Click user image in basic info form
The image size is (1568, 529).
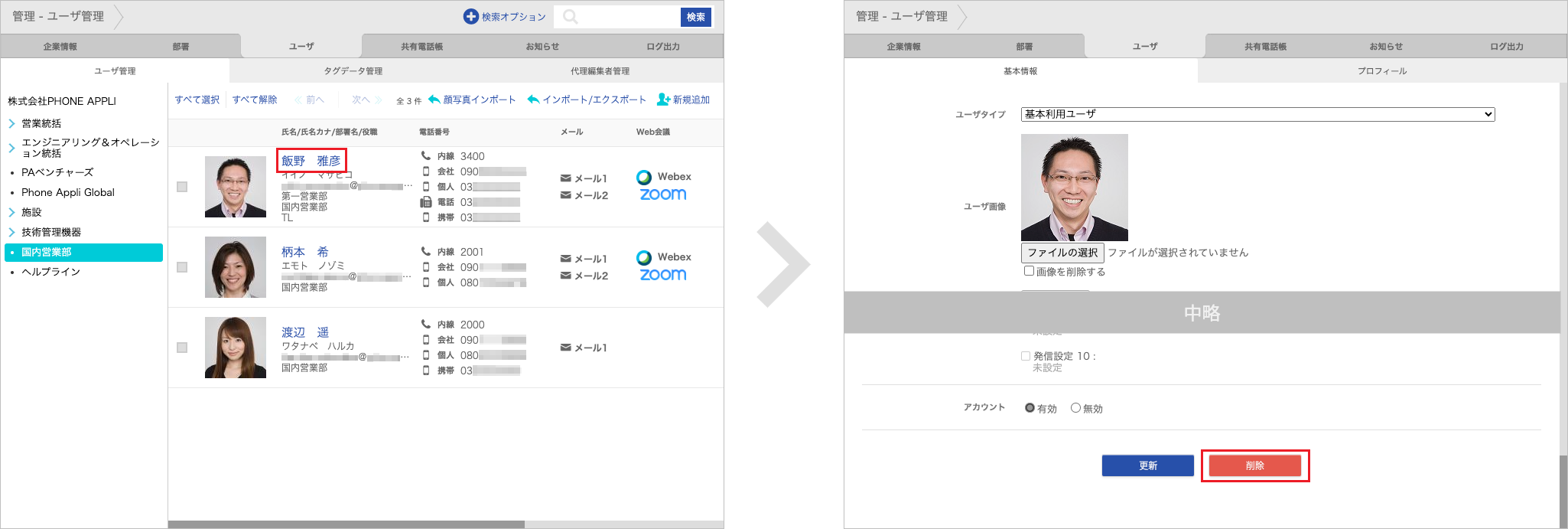coord(1075,188)
